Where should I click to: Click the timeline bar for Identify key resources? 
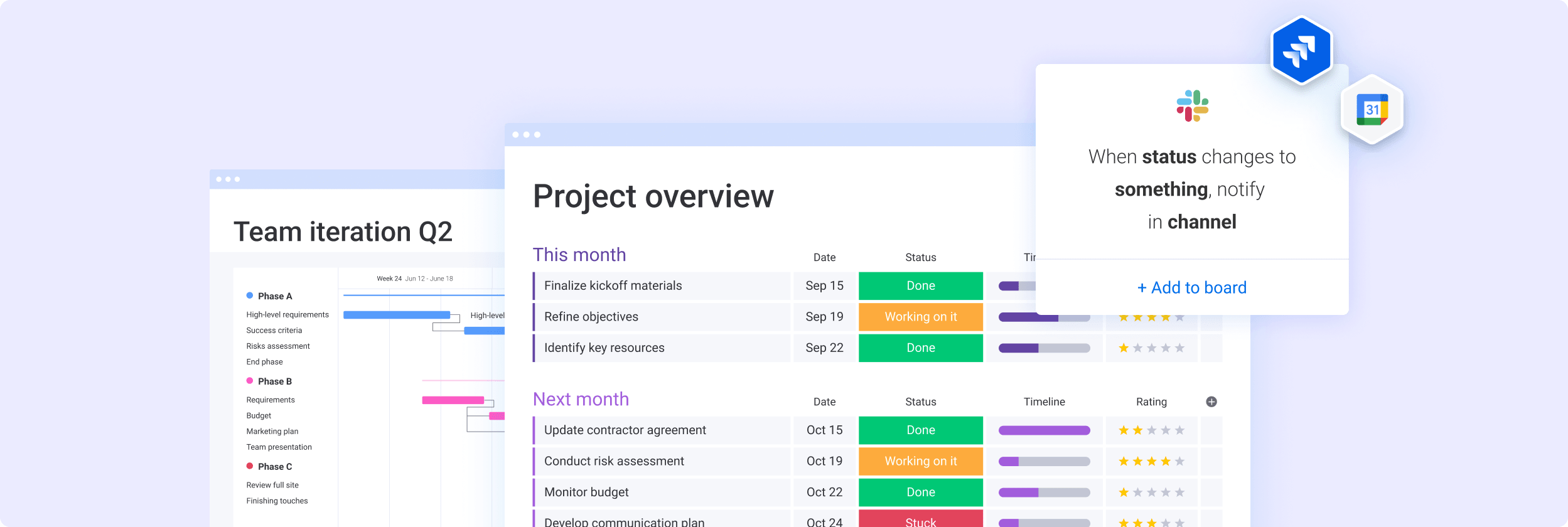click(1044, 348)
